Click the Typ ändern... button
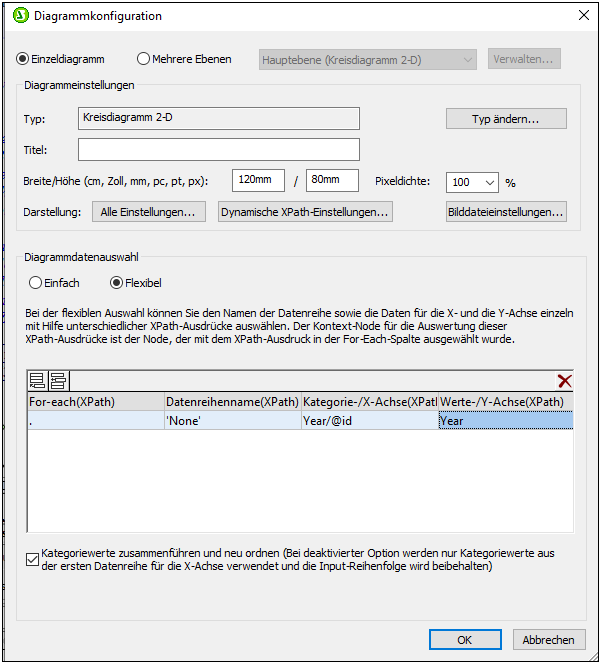This screenshot has height=664, width=601. point(506,119)
